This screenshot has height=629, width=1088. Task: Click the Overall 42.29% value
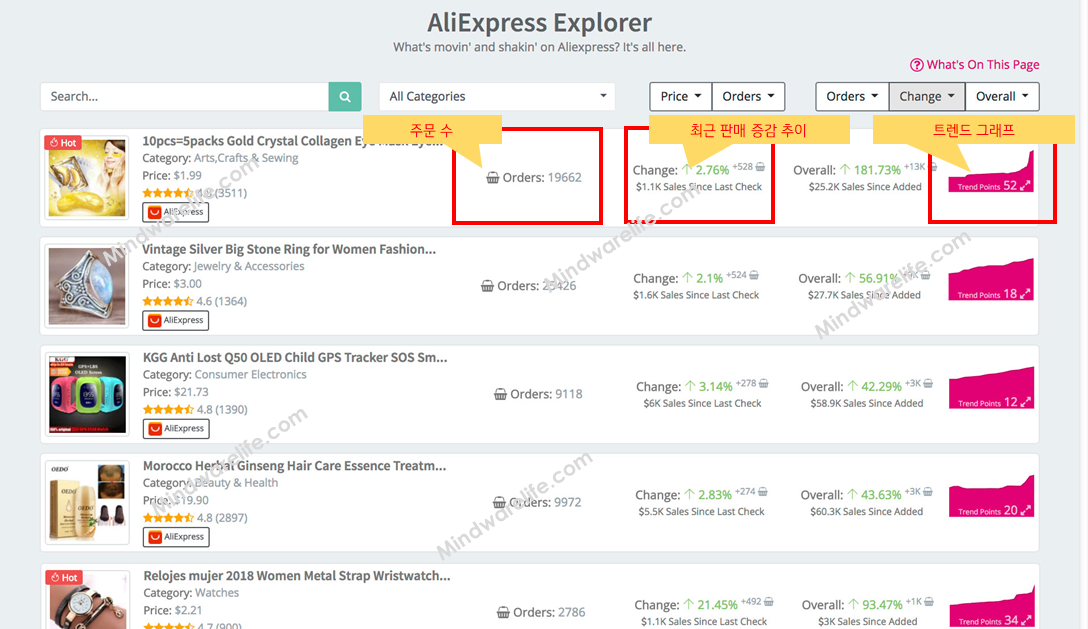tap(881, 387)
